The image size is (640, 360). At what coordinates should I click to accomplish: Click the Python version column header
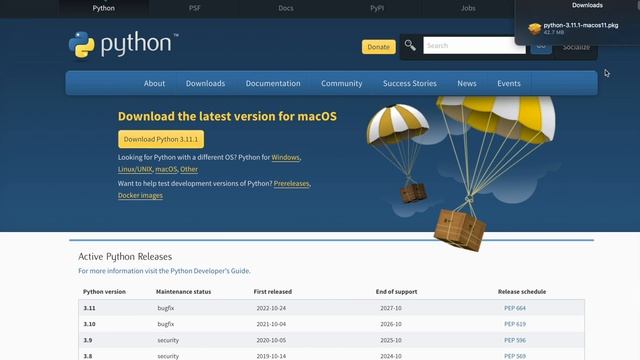[x=104, y=292]
